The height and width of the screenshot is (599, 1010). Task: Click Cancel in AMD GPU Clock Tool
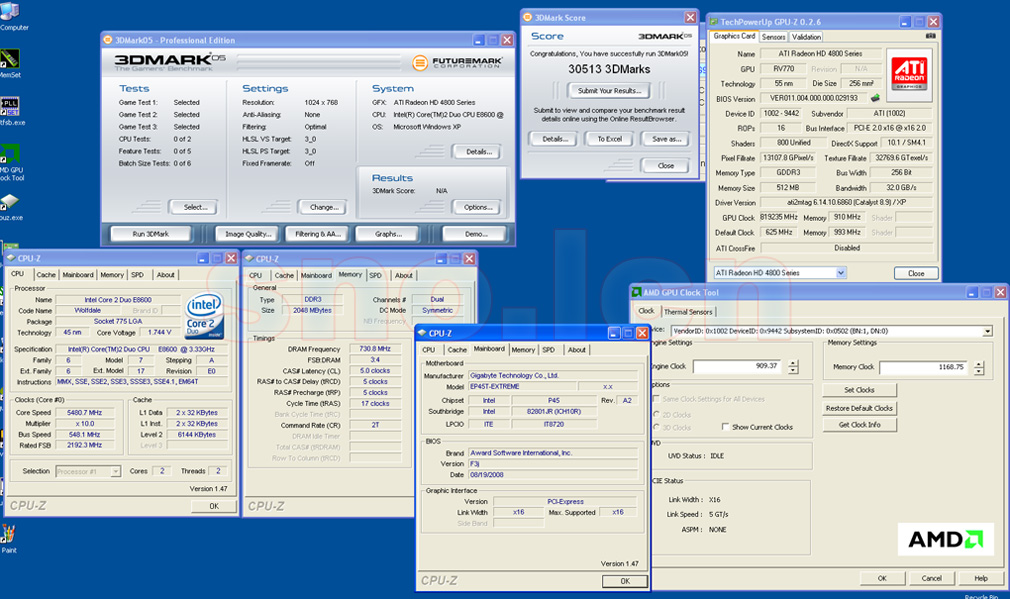pyautogui.click(x=931, y=578)
